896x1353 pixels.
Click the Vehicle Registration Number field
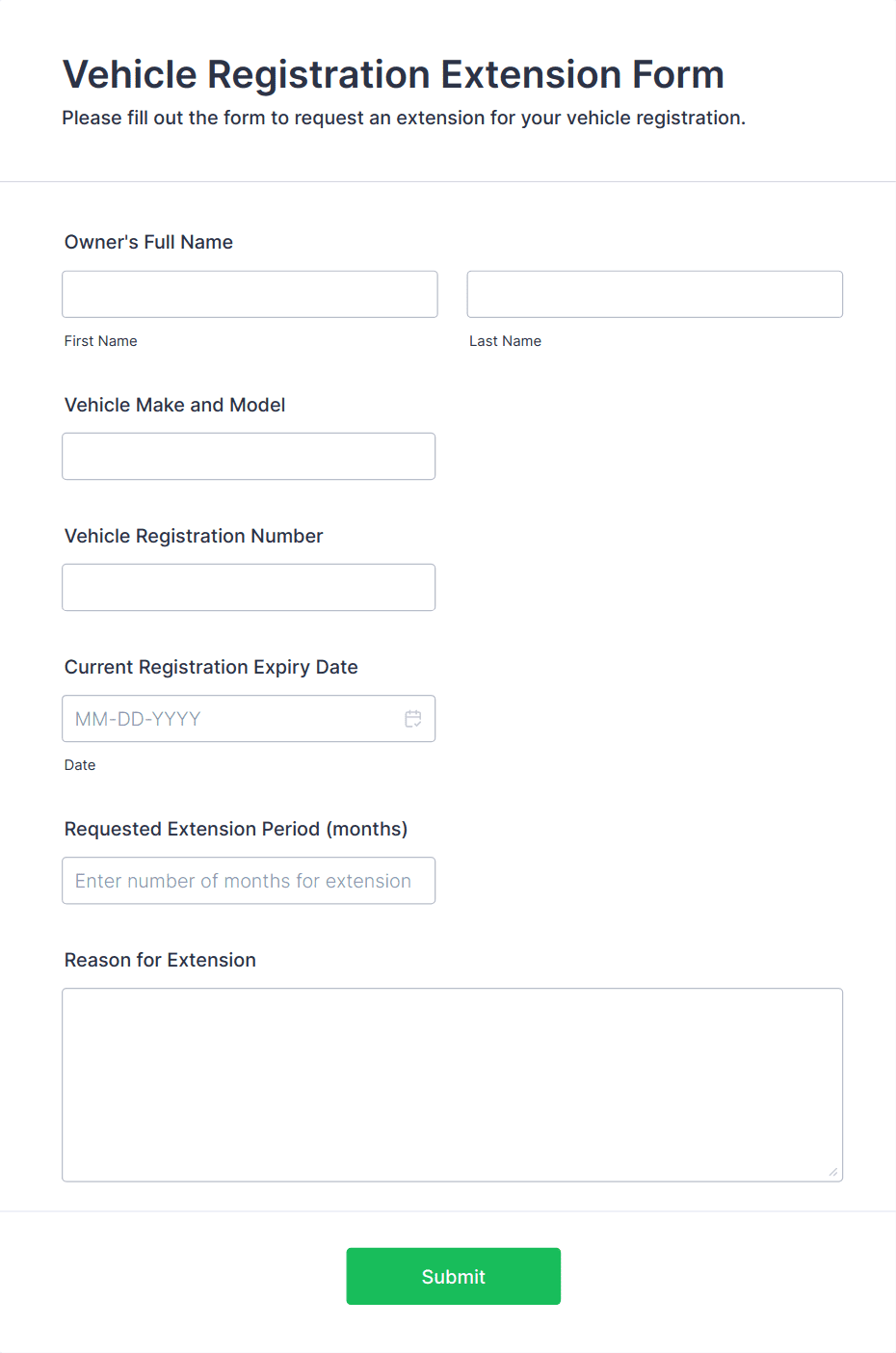click(x=249, y=587)
